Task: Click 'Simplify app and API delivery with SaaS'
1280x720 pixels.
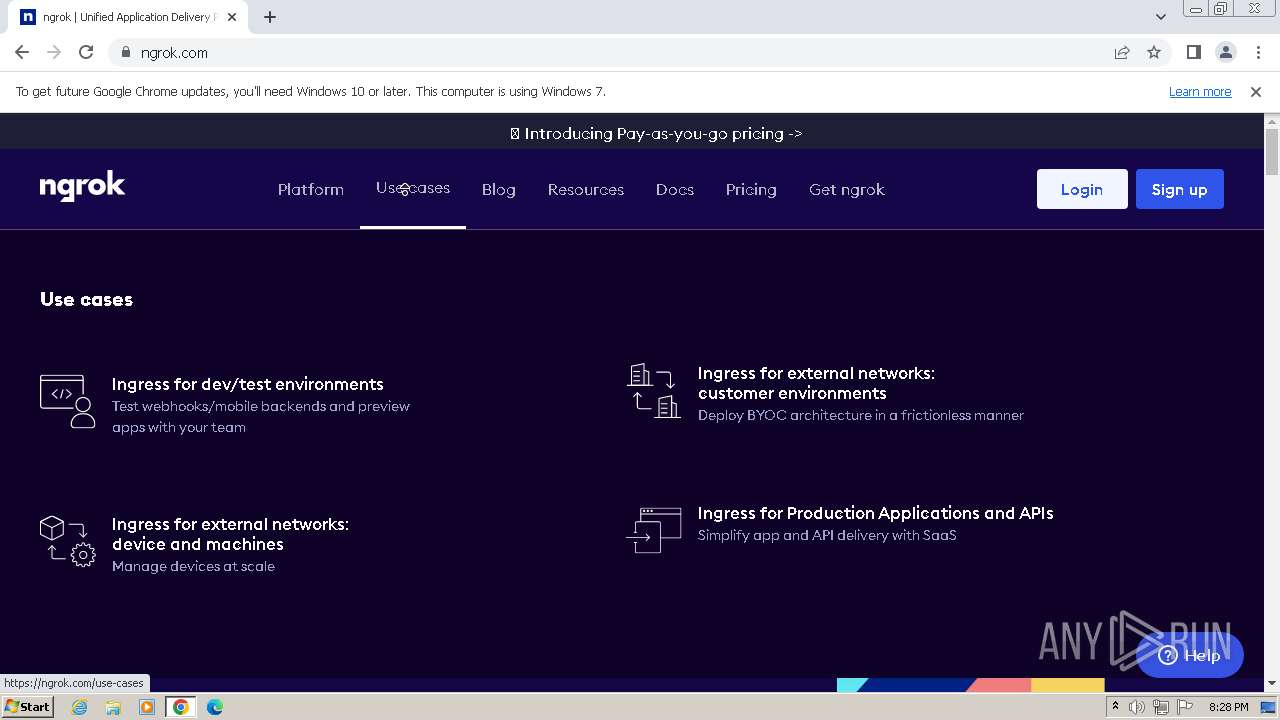Action: point(827,535)
